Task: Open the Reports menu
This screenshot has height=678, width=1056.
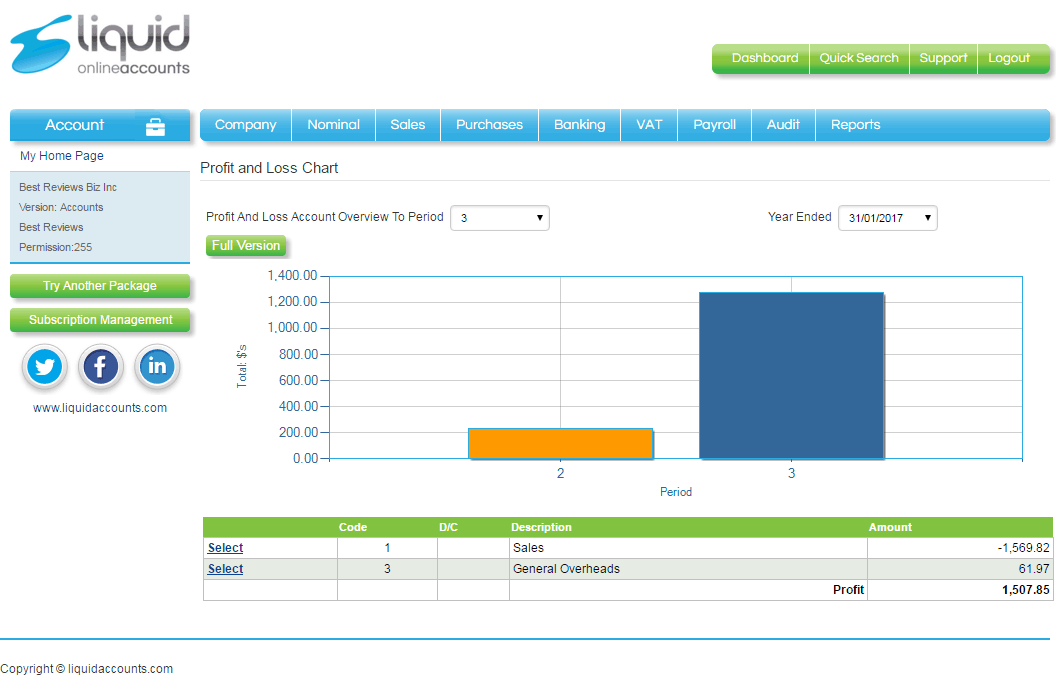Action: pos(855,125)
